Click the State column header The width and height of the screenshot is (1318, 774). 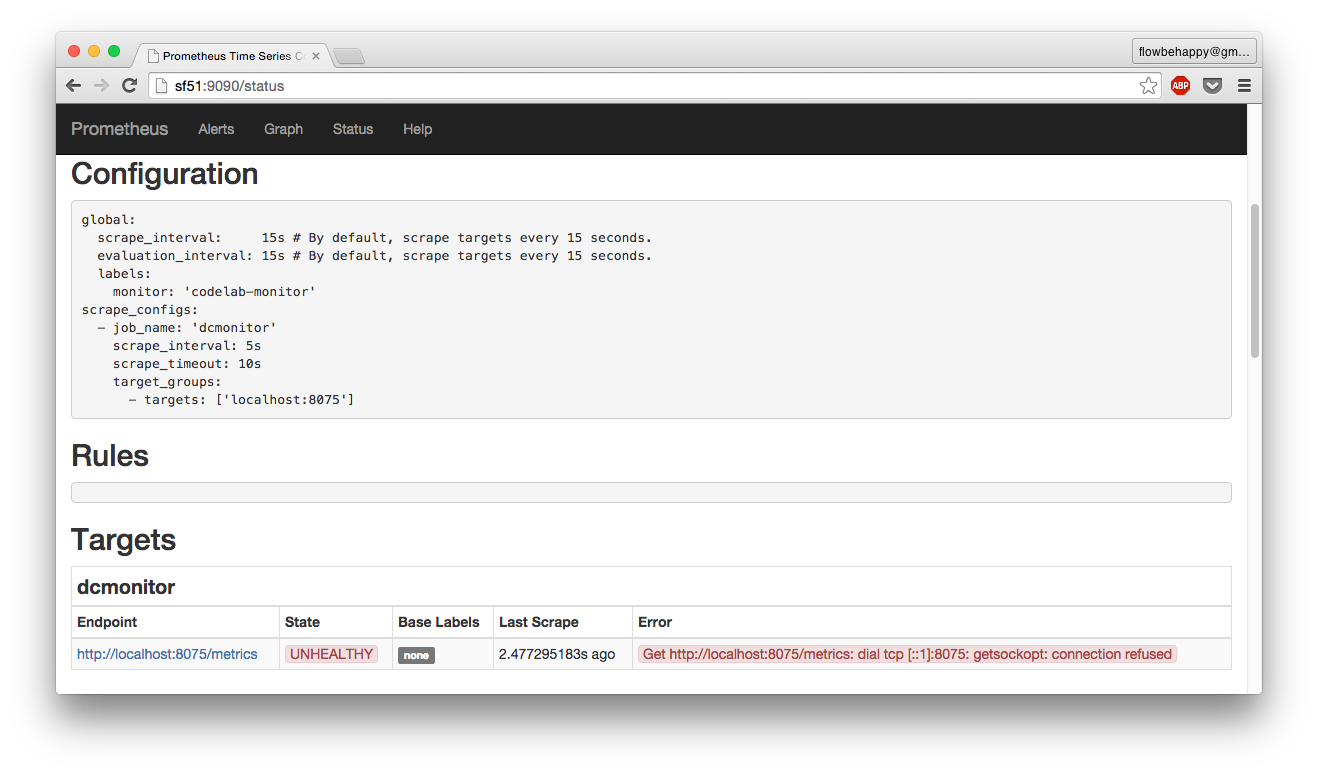[x=302, y=622]
